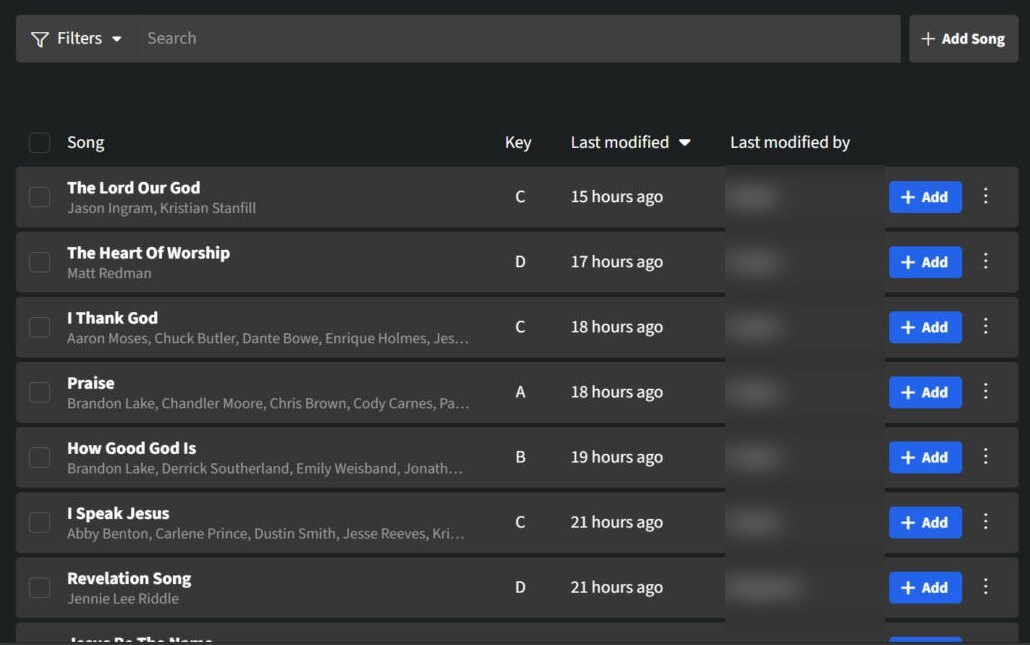Add The Heart Of Worship song
The width and height of the screenshot is (1030, 645).
click(925, 262)
